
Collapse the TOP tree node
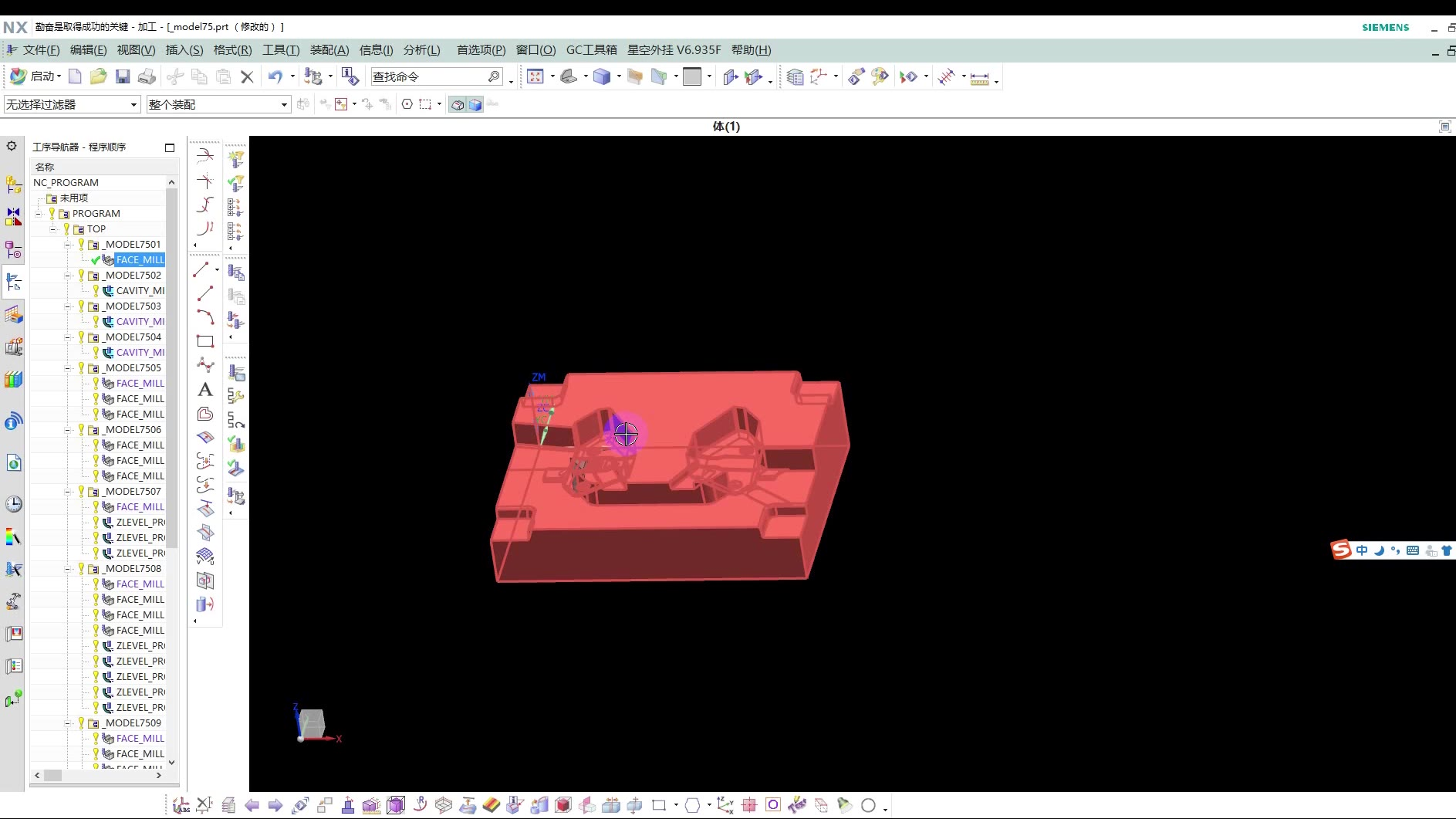point(52,229)
